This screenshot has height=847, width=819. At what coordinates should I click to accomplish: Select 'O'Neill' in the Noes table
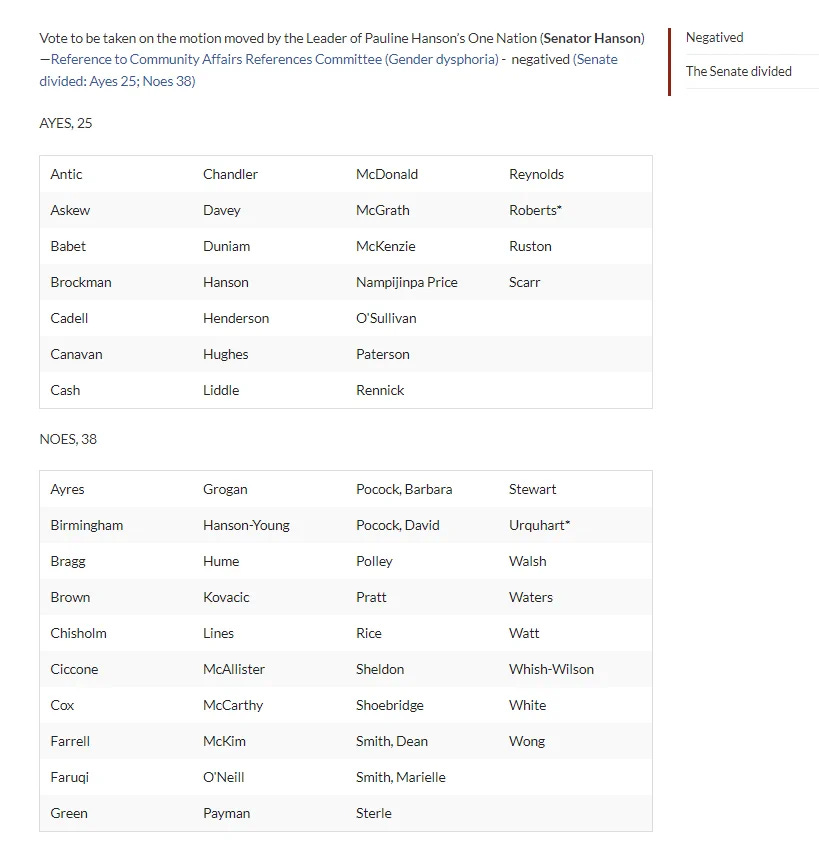[224, 777]
